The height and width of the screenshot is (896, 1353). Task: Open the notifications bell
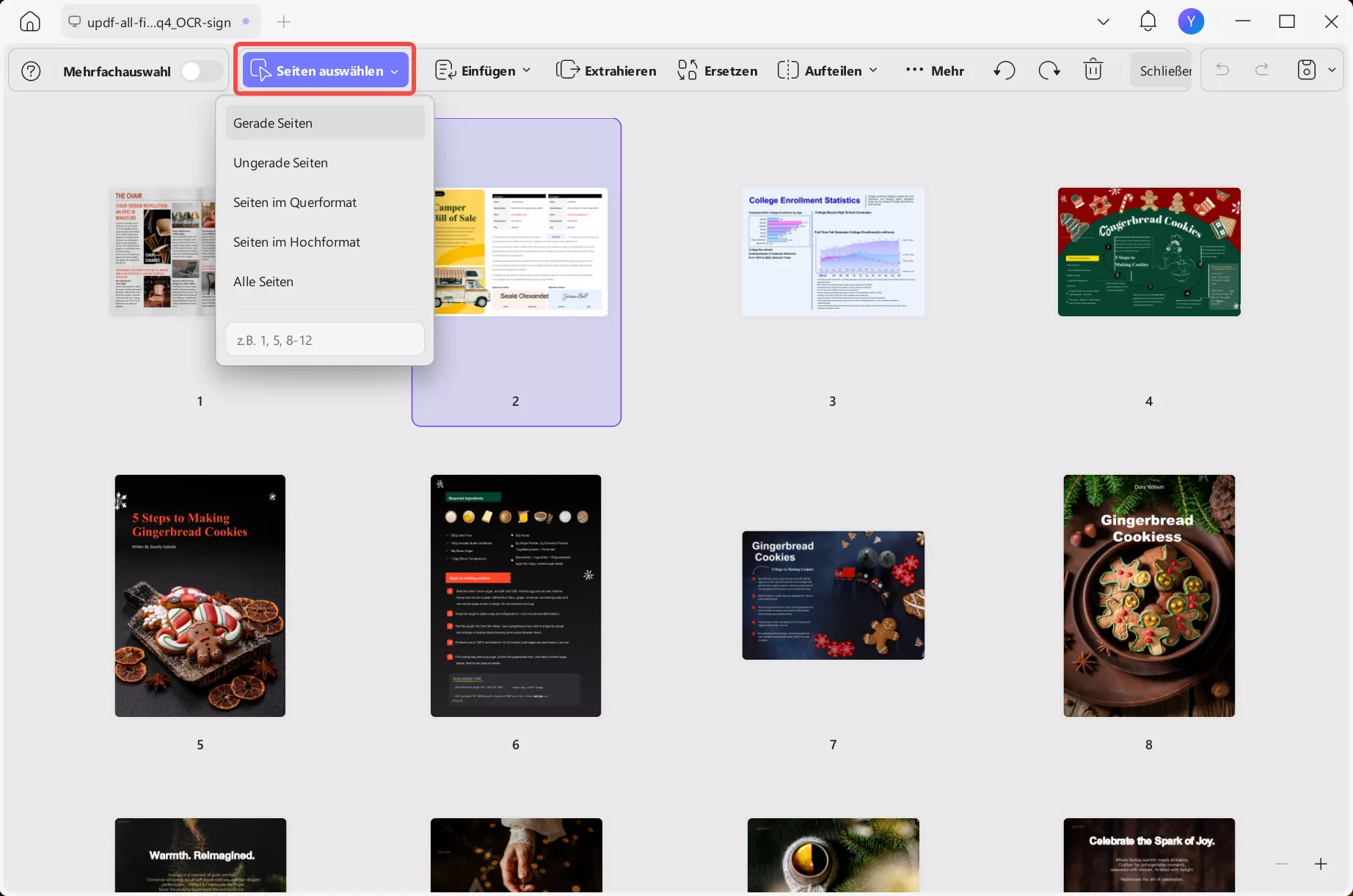(x=1148, y=21)
